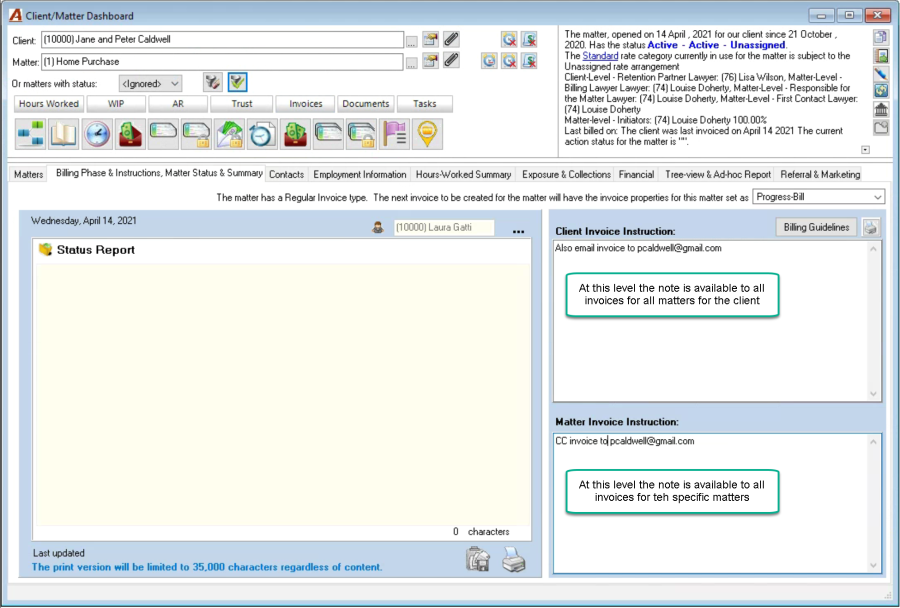This screenshot has width=900, height=608.
Task: Open the Progress-Bill invoice properties dropdown
Action: tap(818, 197)
